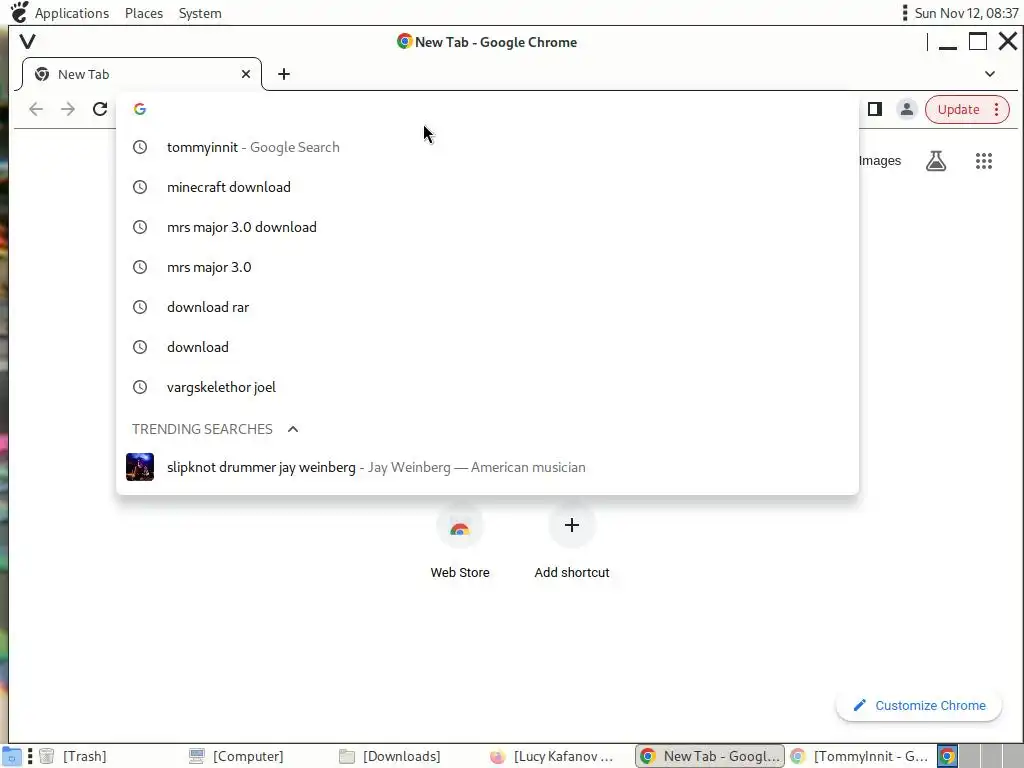
Task: Expand the tab search dropdown arrow
Action: pyautogui.click(x=990, y=74)
